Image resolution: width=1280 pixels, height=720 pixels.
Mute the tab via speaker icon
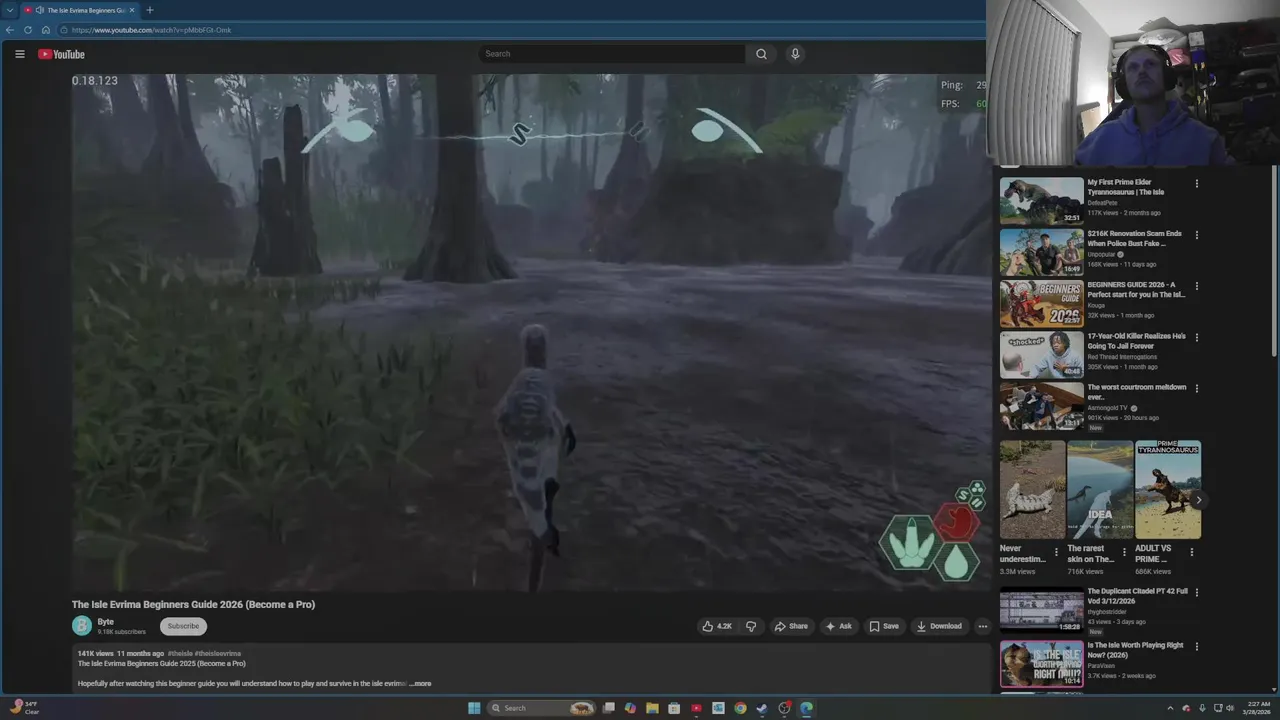coord(39,10)
